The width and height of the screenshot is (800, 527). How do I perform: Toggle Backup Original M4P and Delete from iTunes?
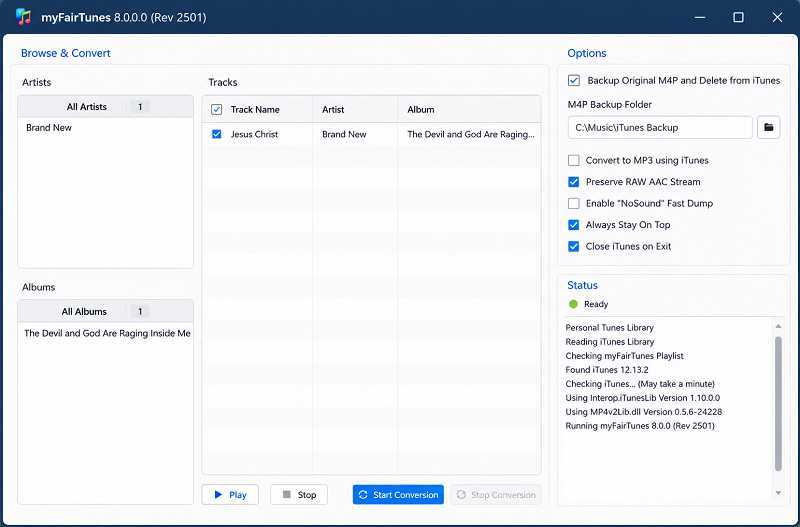(x=573, y=81)
